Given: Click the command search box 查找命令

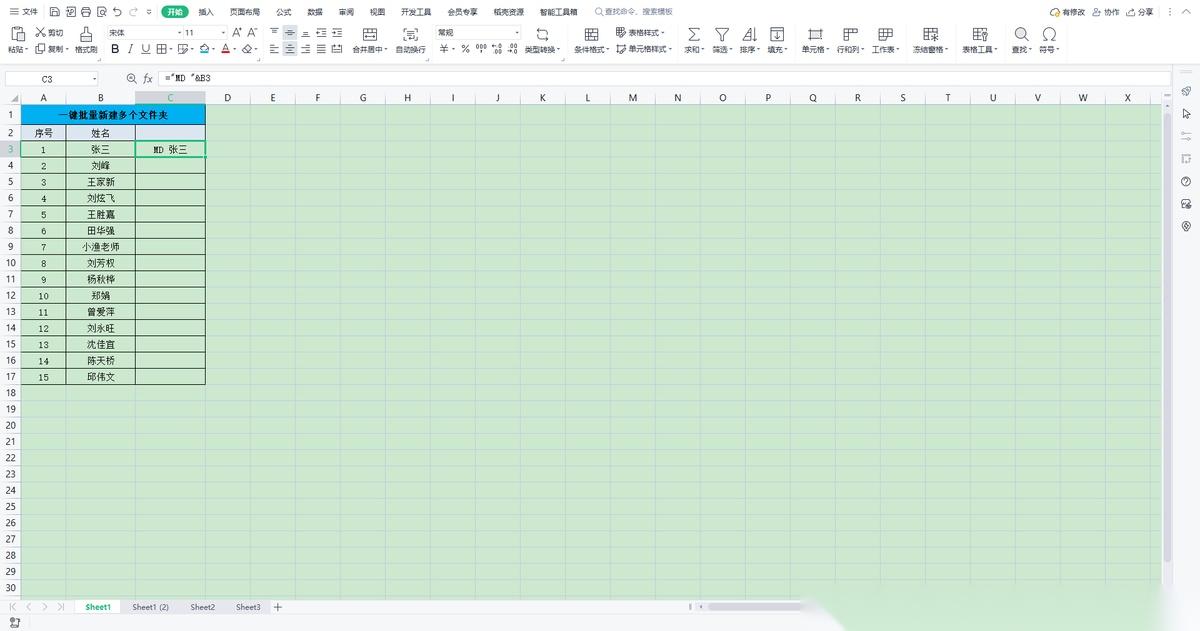Looking at the screenshot, I should tap(634, 12).
